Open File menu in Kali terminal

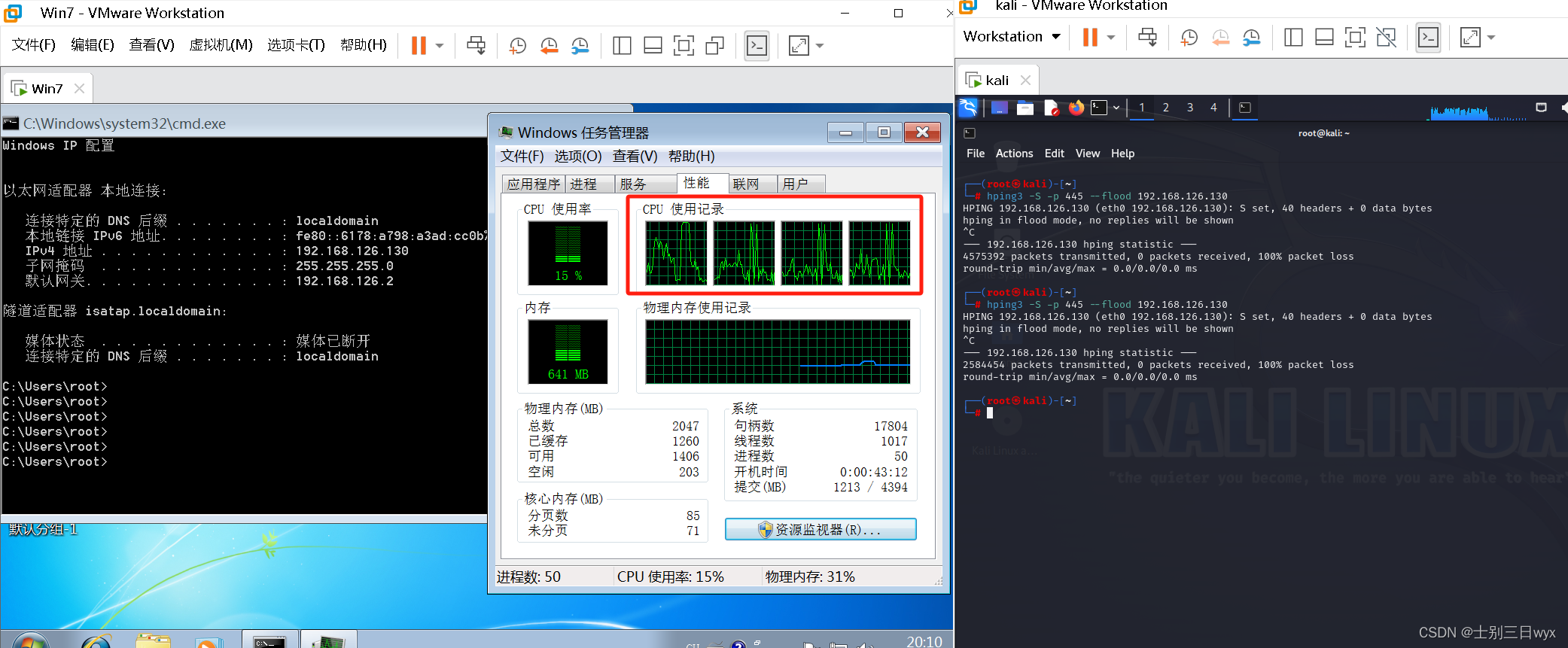tap(976, 154)
